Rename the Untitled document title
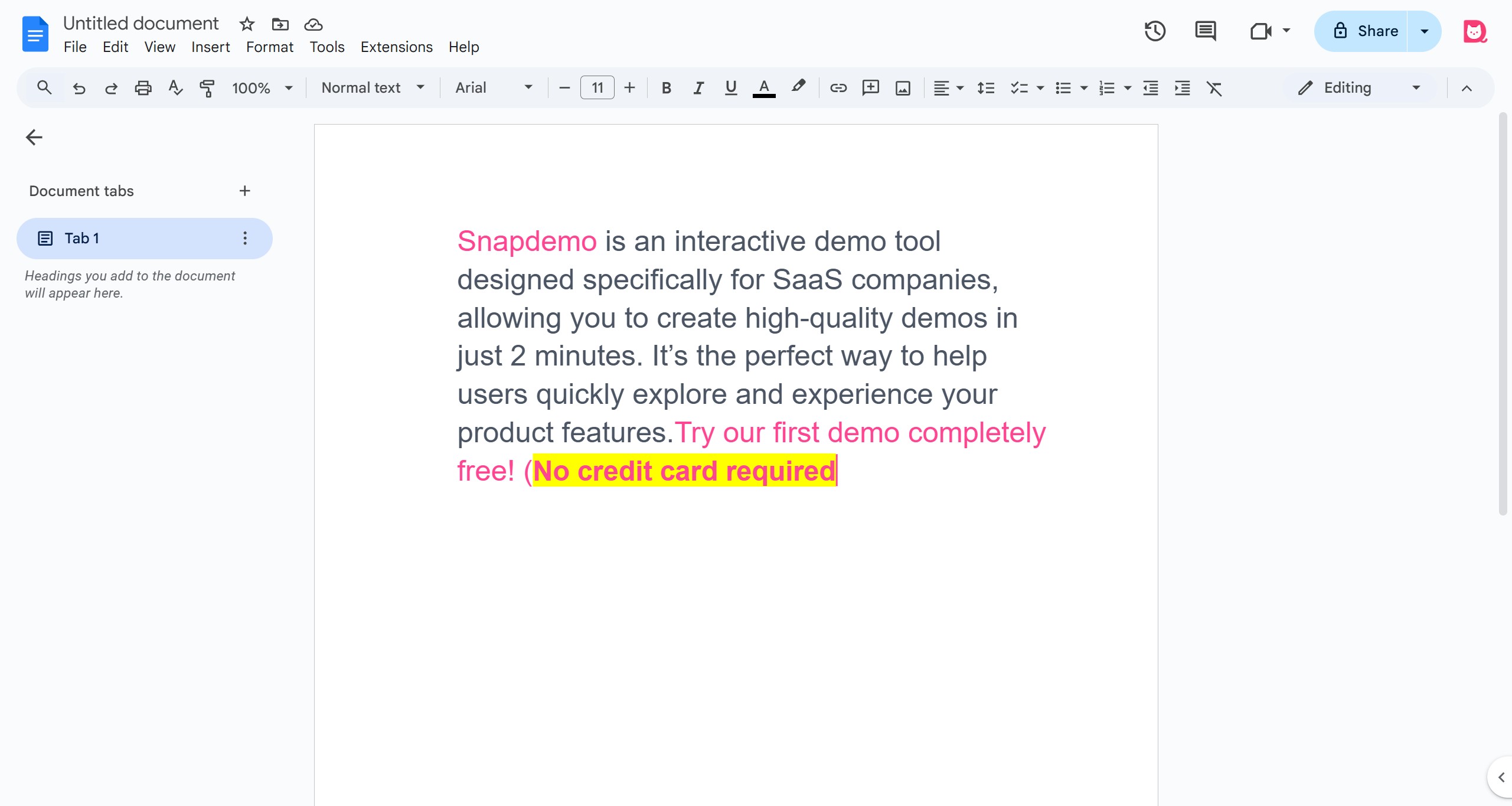The image size is (1512, 806). point(141,24)
